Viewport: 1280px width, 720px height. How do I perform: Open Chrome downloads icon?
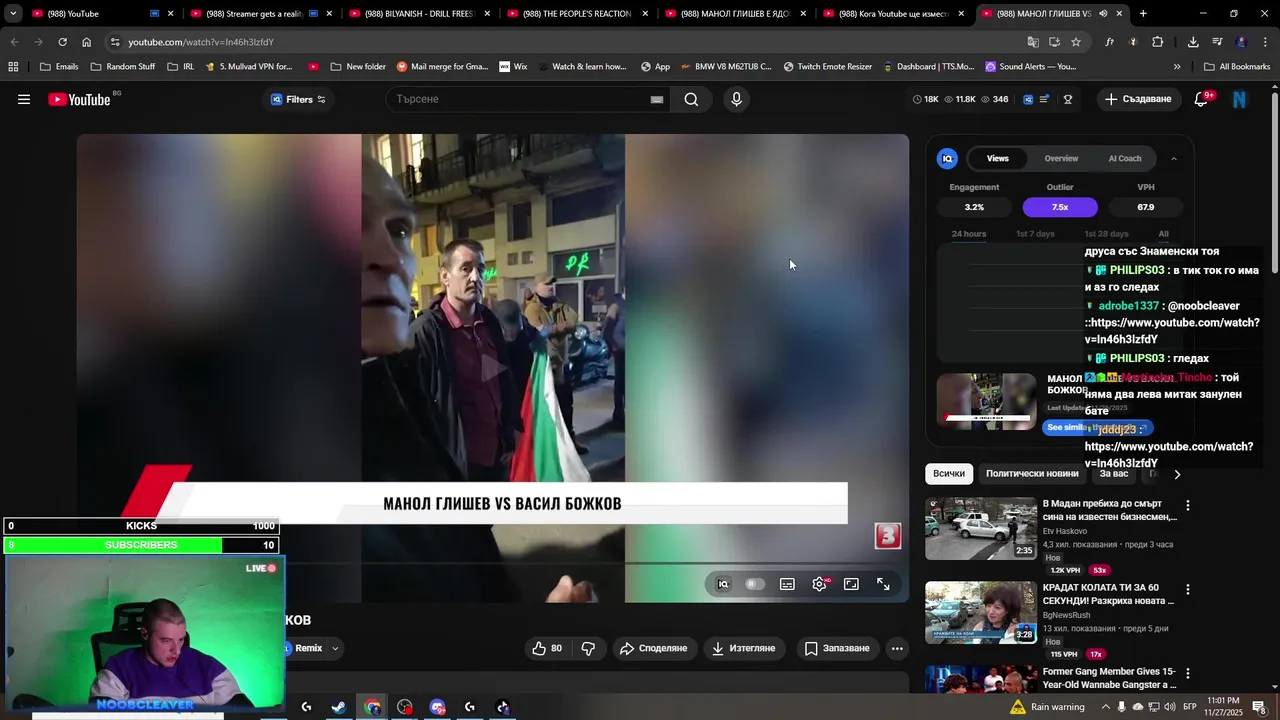1193,42
